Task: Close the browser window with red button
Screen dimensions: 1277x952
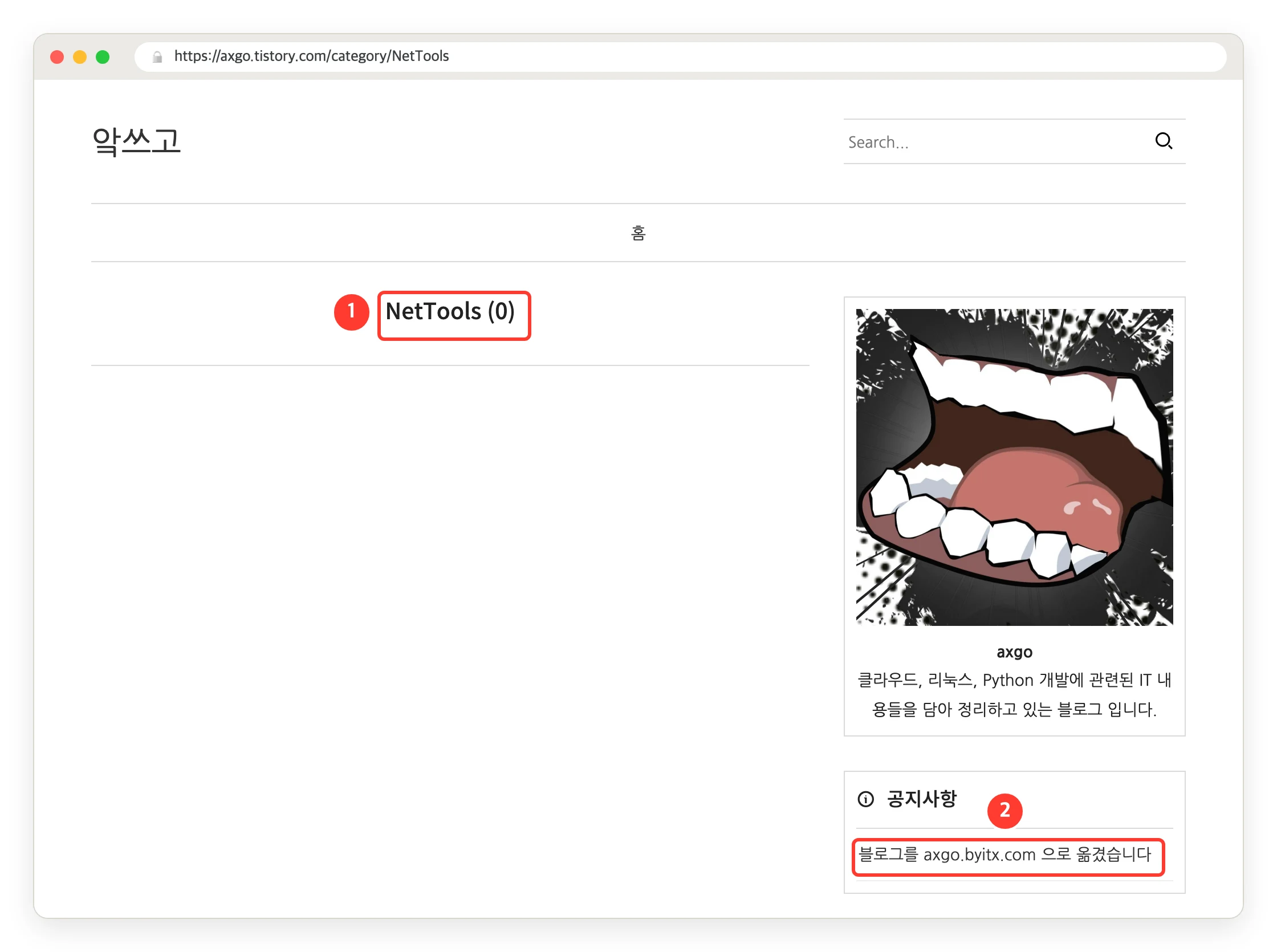Action: [x=57, y=56]
